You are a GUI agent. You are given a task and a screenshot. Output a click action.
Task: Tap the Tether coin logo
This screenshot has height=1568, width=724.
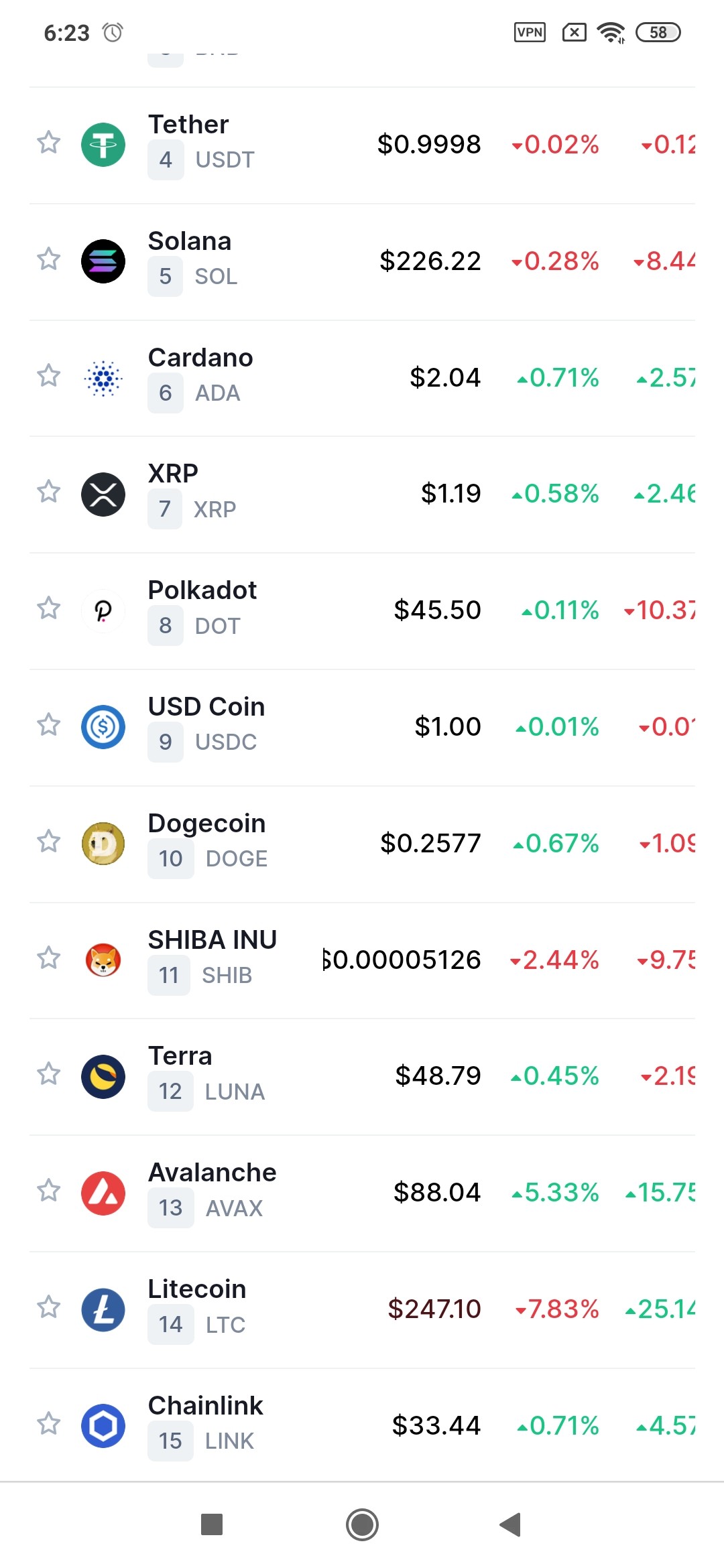pyautogui.click(x=103, y=144)
